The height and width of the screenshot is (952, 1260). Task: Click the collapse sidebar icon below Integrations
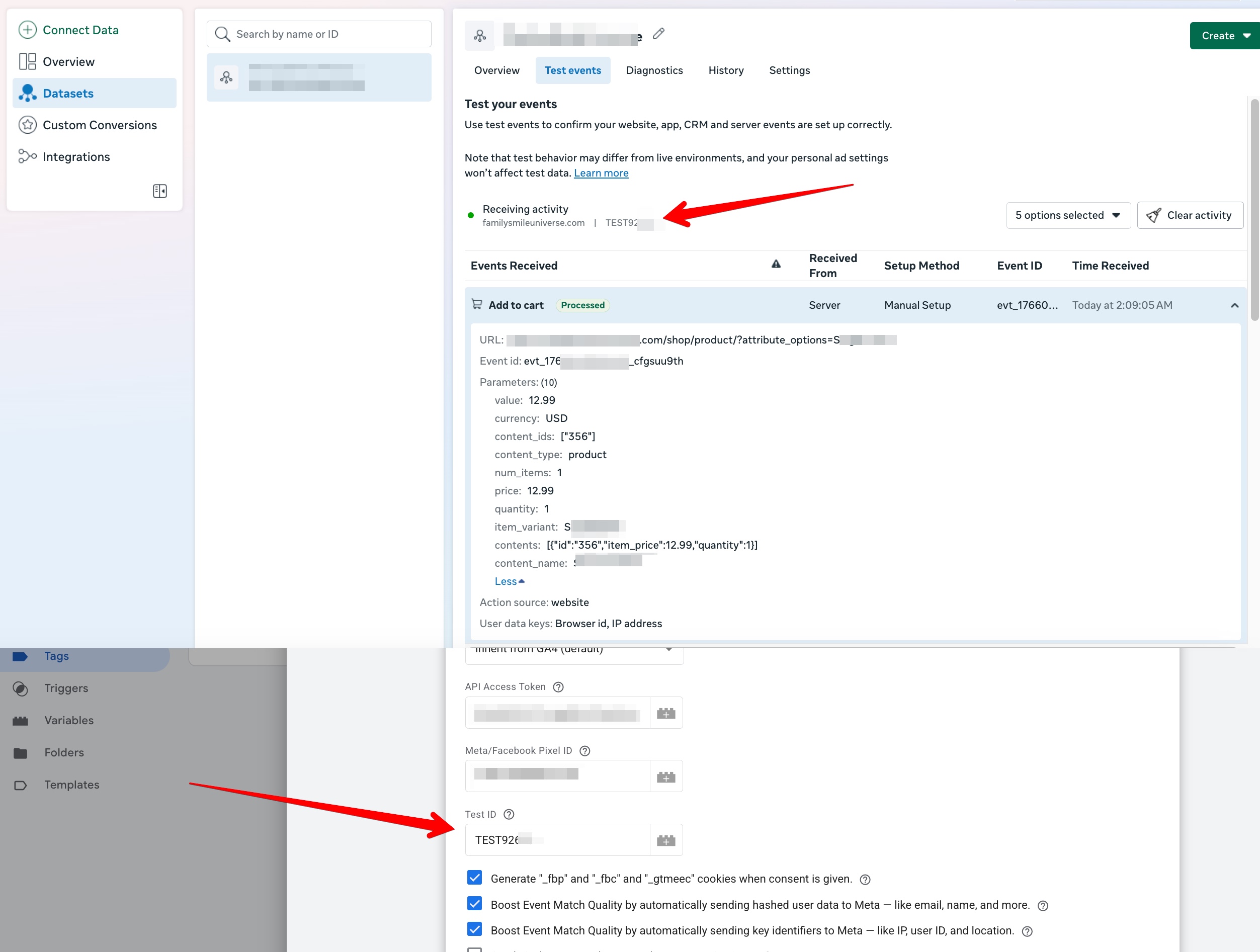point(159,191)
